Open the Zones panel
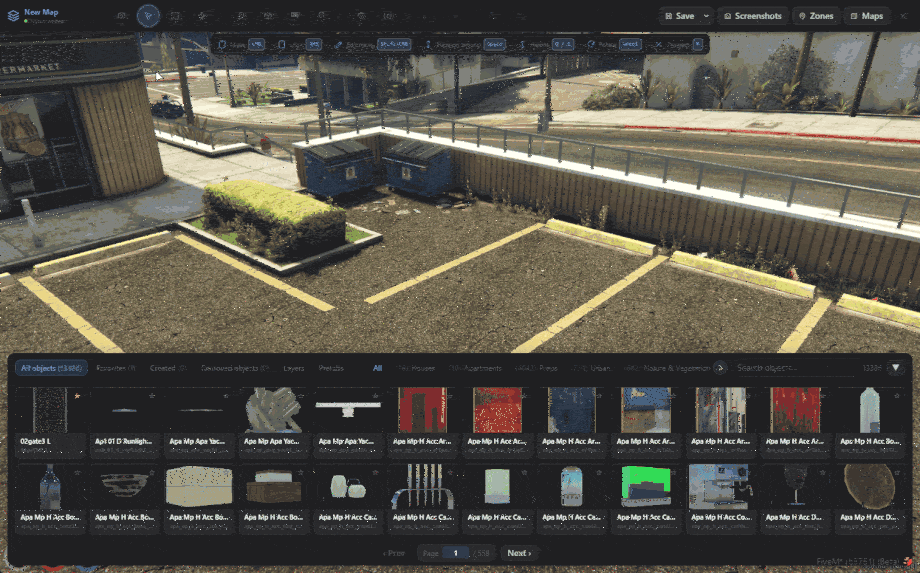 816,16
